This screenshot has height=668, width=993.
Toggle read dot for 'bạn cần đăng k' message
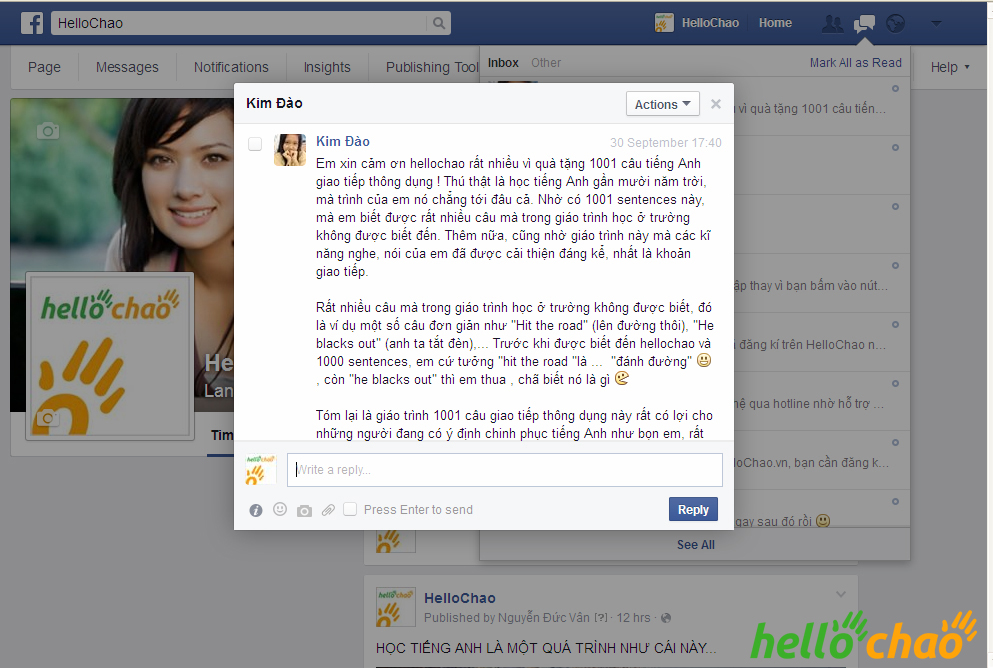[895, 443]
